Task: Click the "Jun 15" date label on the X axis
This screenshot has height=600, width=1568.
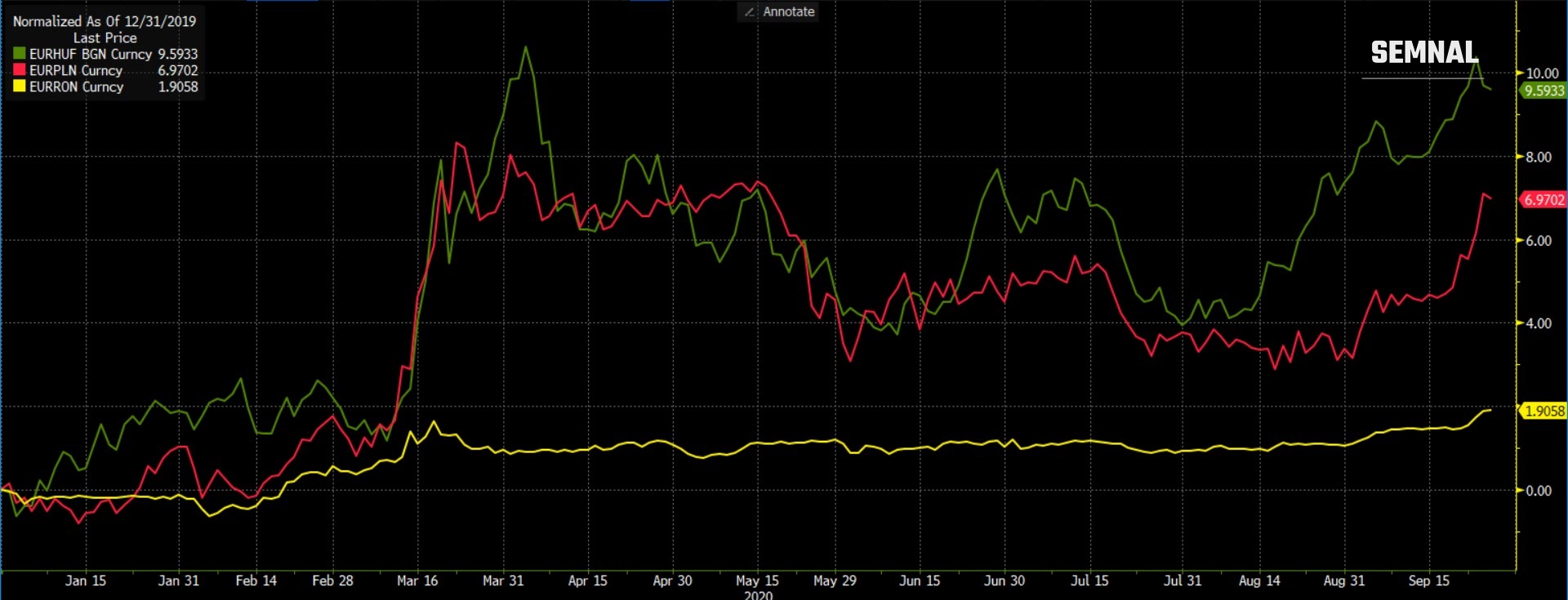Action: click(920, 580)
